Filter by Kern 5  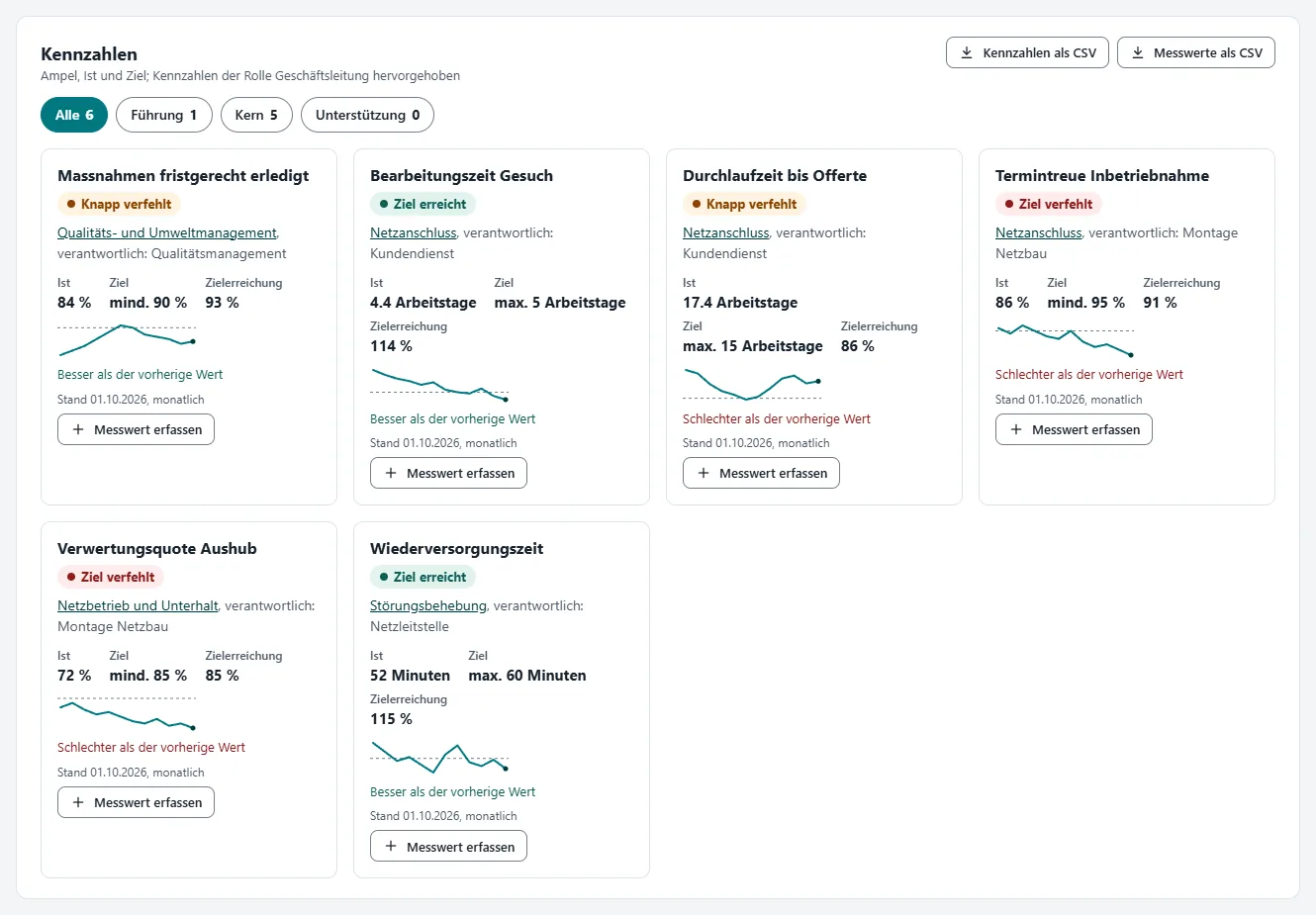point(256,115)
